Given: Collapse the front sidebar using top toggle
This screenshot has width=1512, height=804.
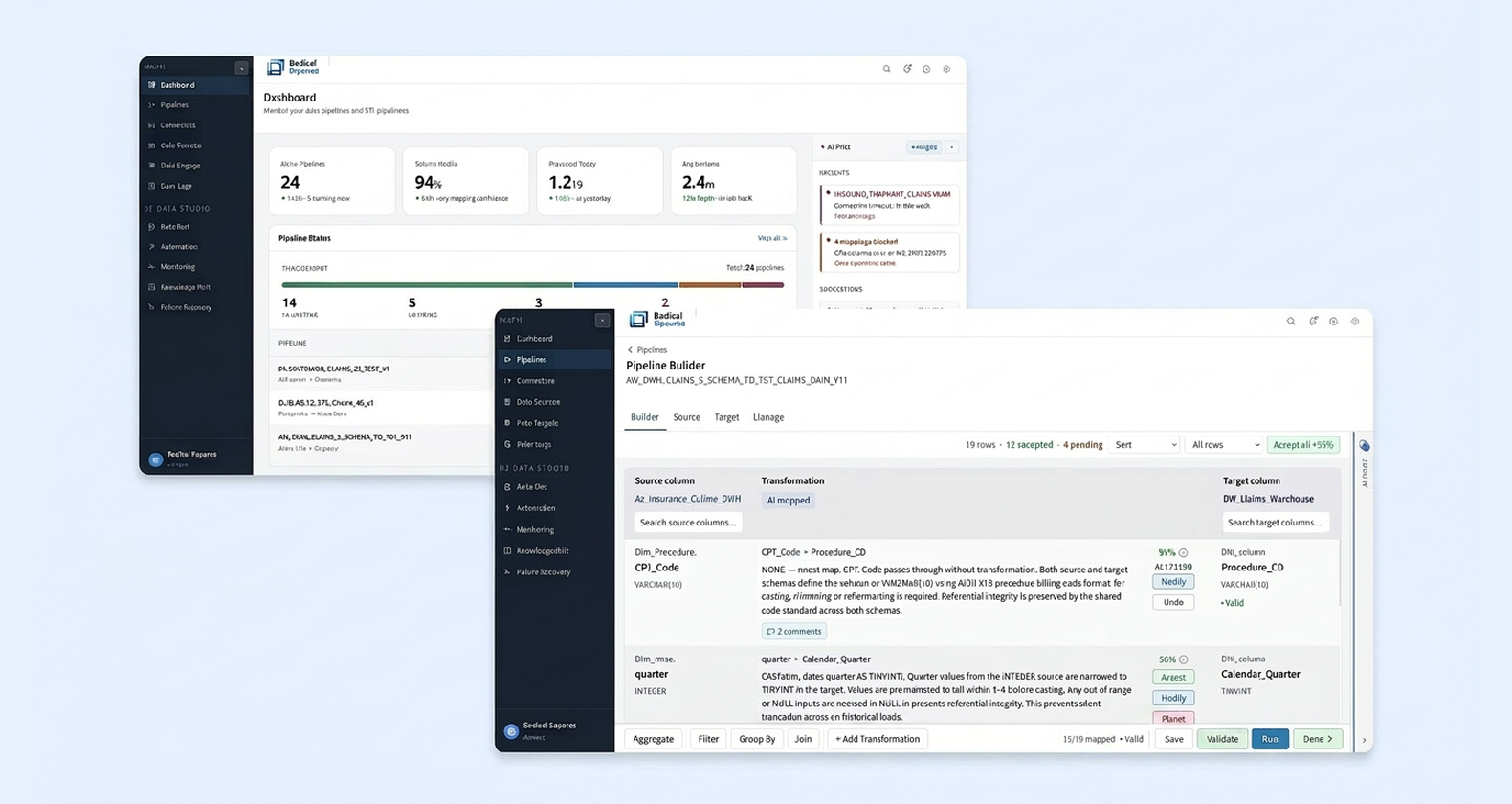Looking at the screenshot, I should 602,320.
